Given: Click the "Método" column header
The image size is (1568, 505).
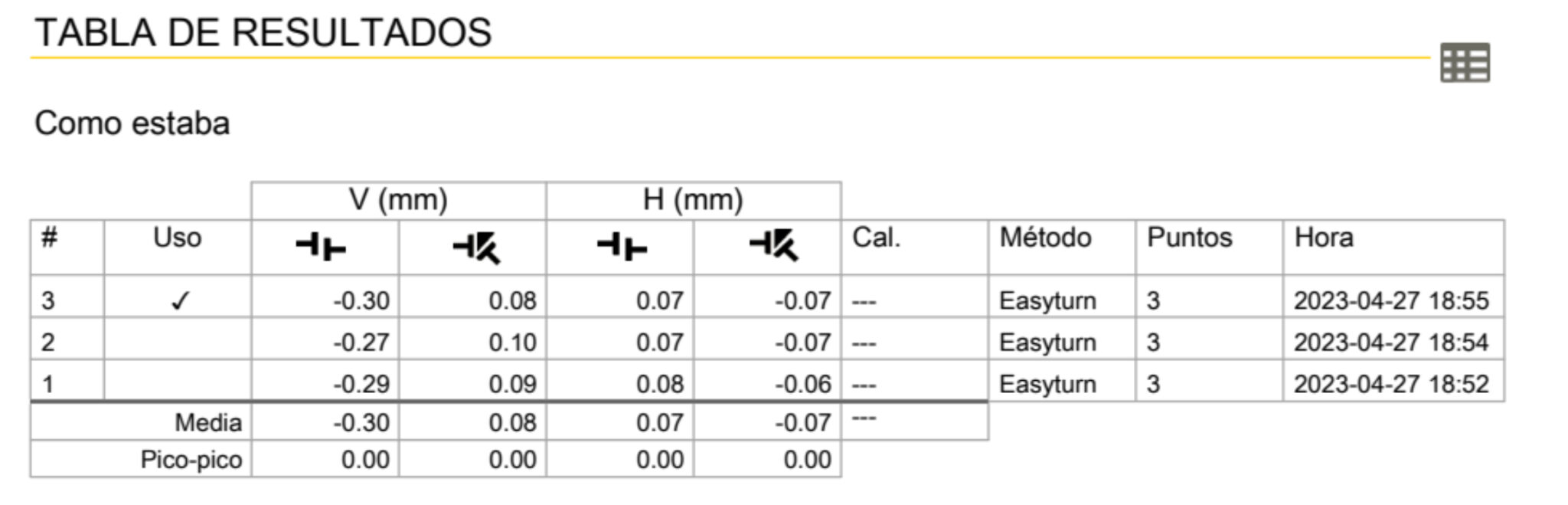Looking at the screenshot, I should [x=1045, y=238].
